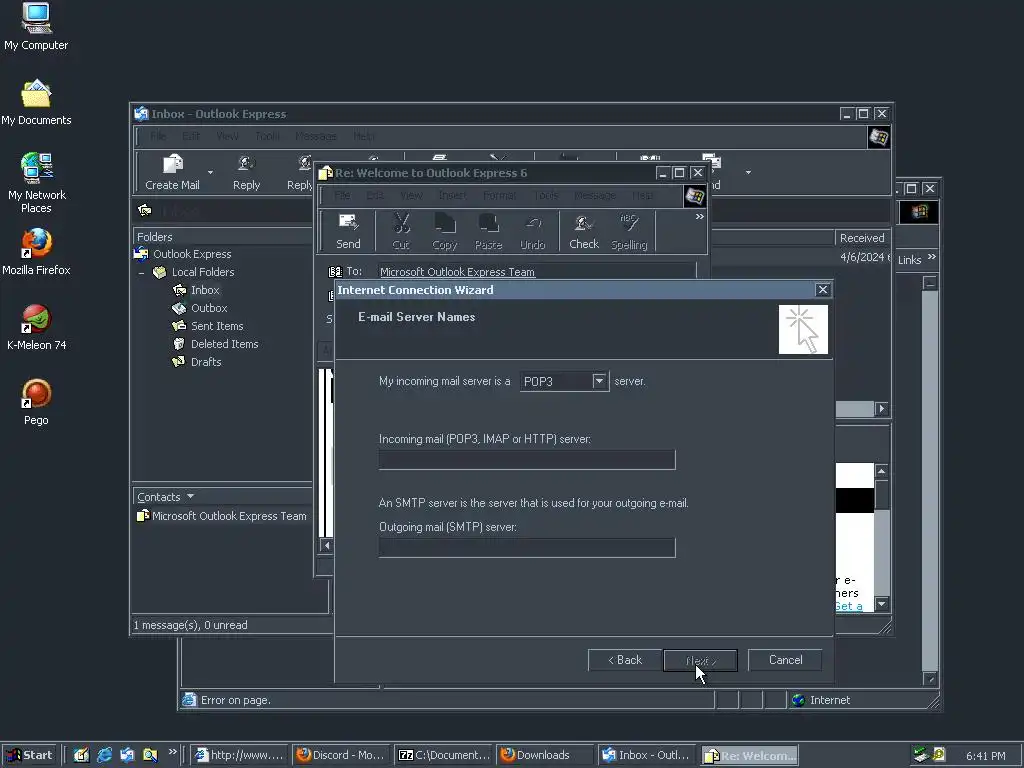Click the Show Desktop quick launch icon

point(81,755)
